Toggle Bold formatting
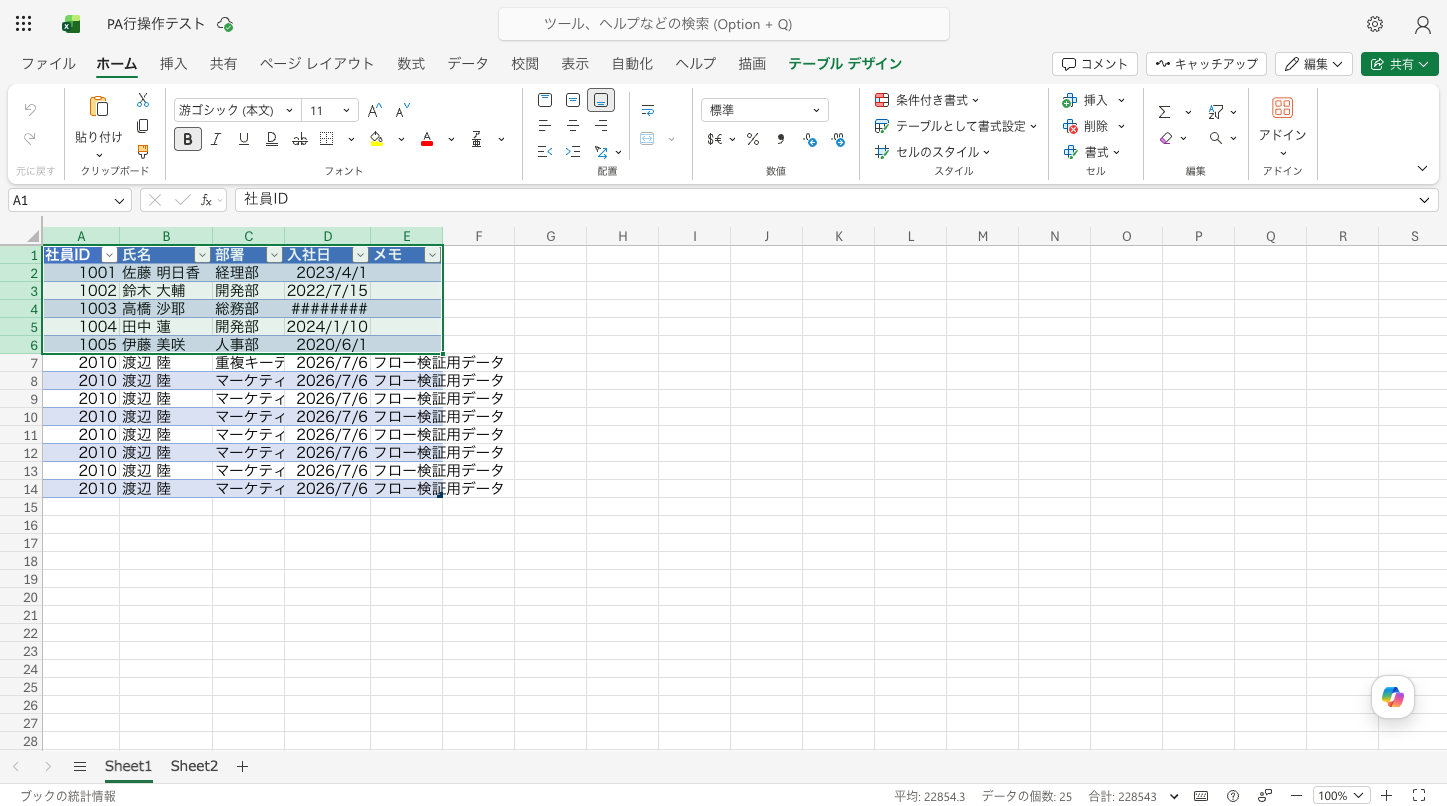Screen dimensions: 1447x806 click(187, 139)
